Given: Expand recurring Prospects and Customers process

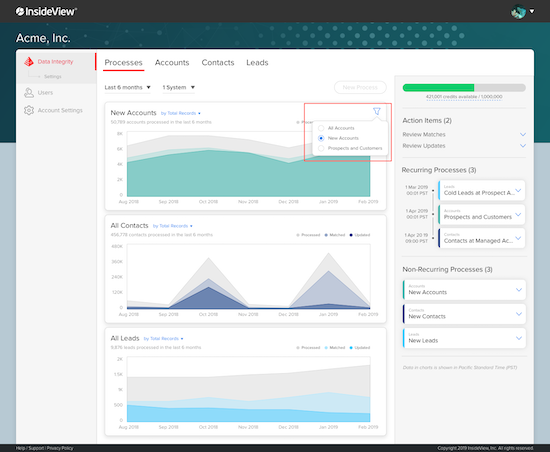Looking at the screenshot, I should click(x=518, y=215).
